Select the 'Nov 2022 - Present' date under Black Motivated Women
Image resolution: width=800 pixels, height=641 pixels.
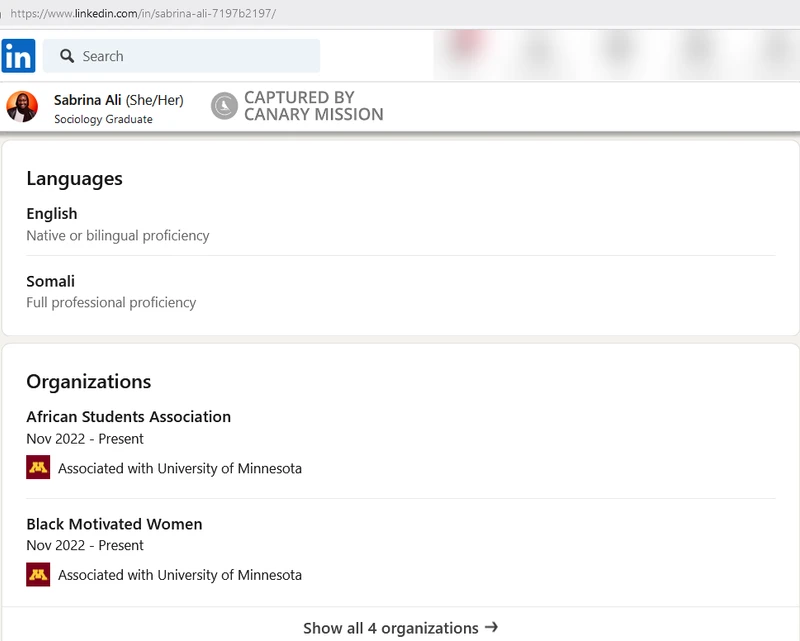coord(85,546)
